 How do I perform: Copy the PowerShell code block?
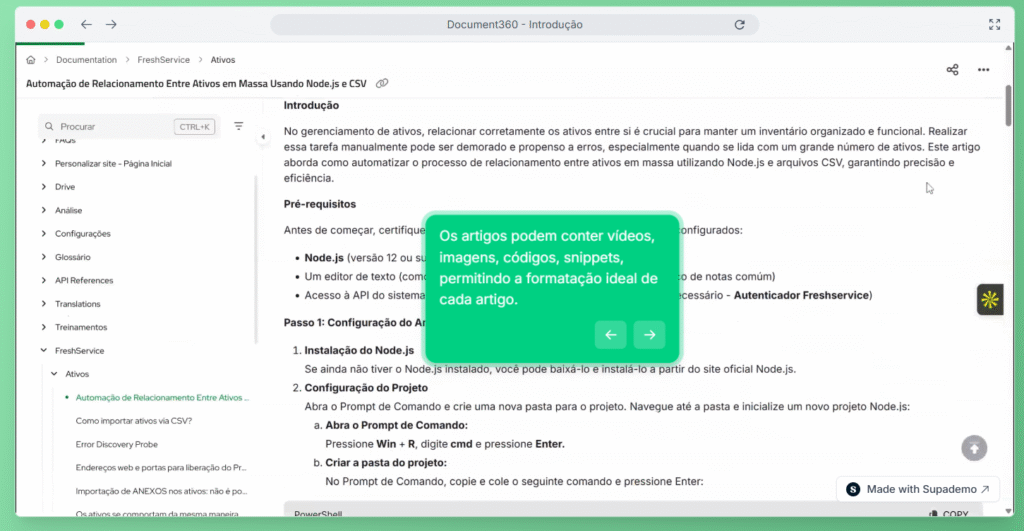949,514
